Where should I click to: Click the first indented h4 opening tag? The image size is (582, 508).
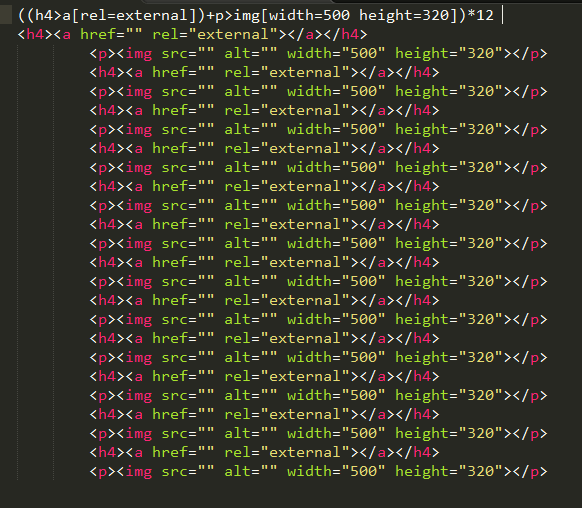(x=107, y=72)
